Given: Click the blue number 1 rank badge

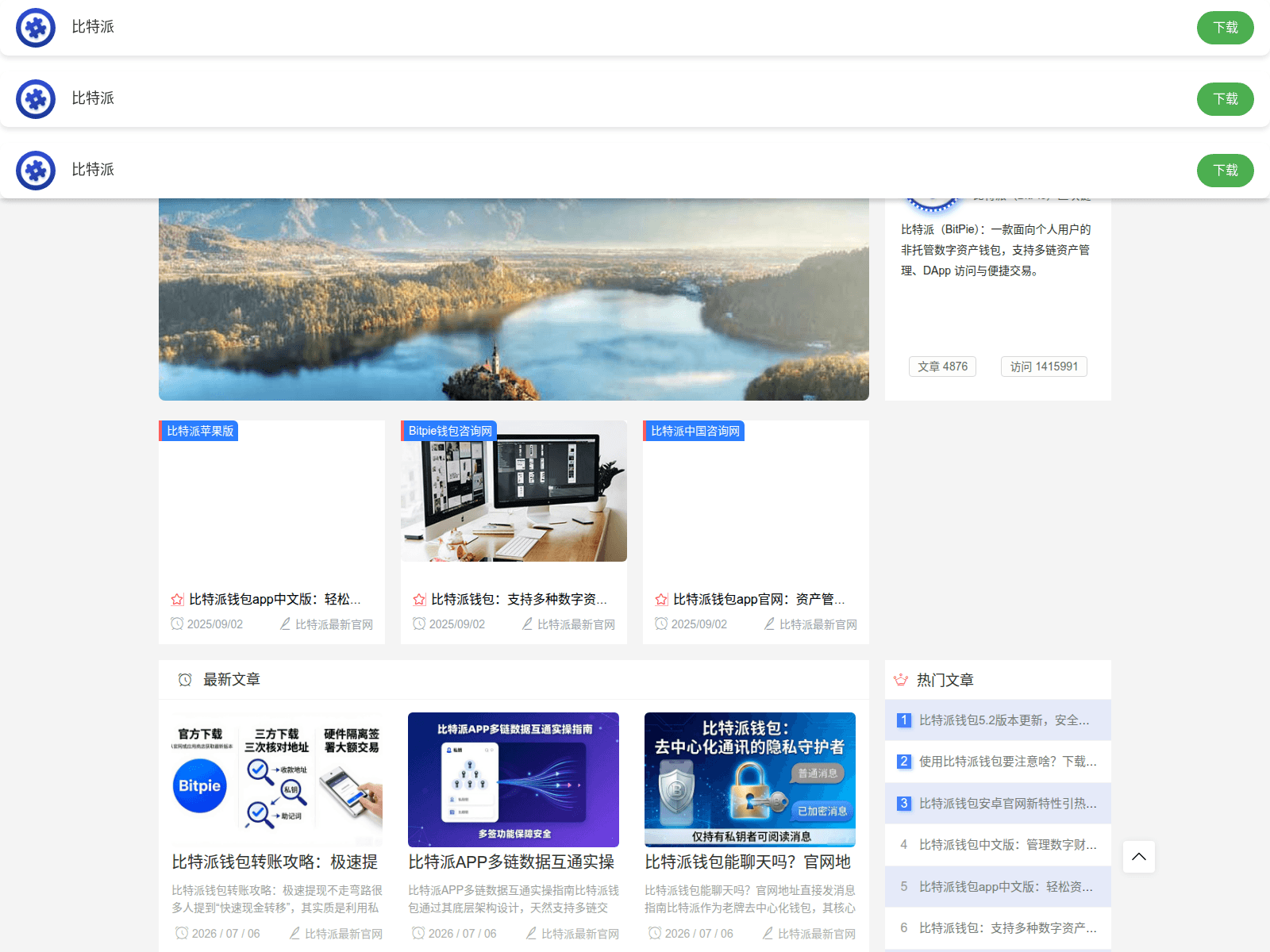Looking at the screenshot, I should tap(904, 720).
